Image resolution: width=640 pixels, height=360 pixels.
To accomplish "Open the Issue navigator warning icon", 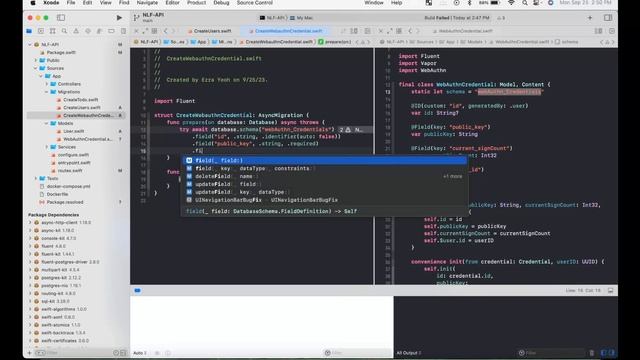I will (76, 31).
